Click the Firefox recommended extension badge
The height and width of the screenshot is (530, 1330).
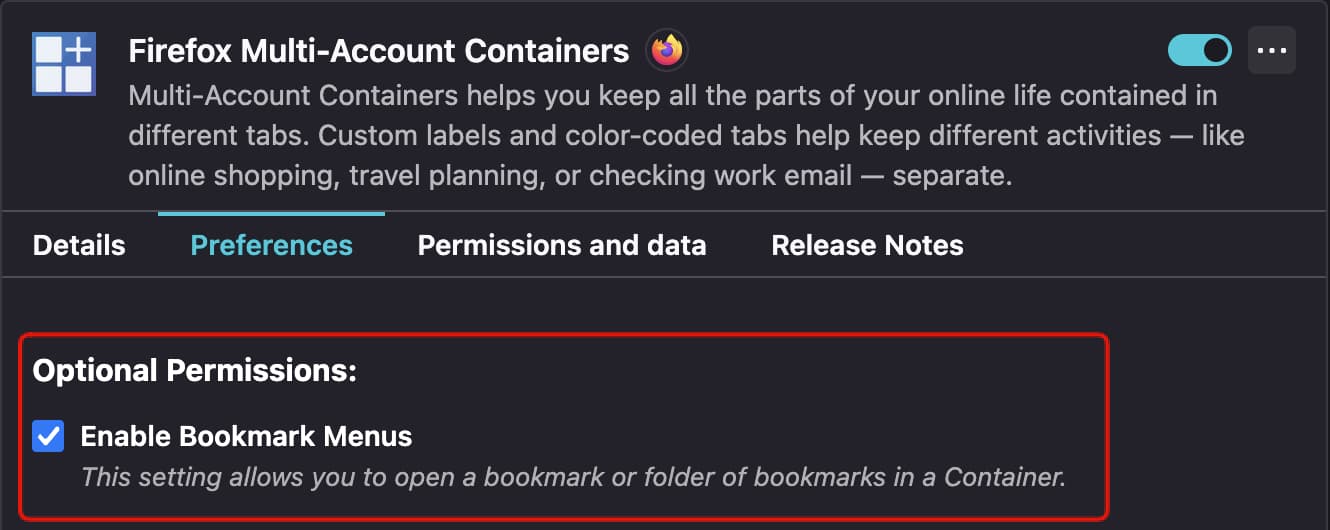(666, 50)
